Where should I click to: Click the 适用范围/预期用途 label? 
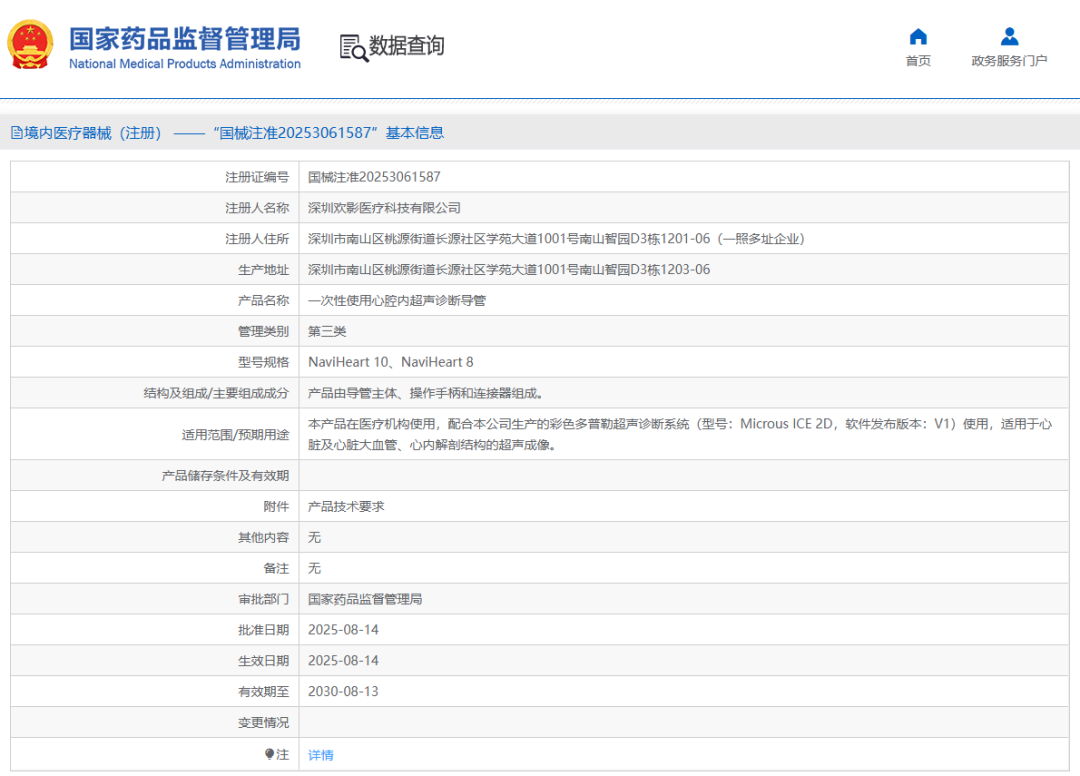point(236,434)
